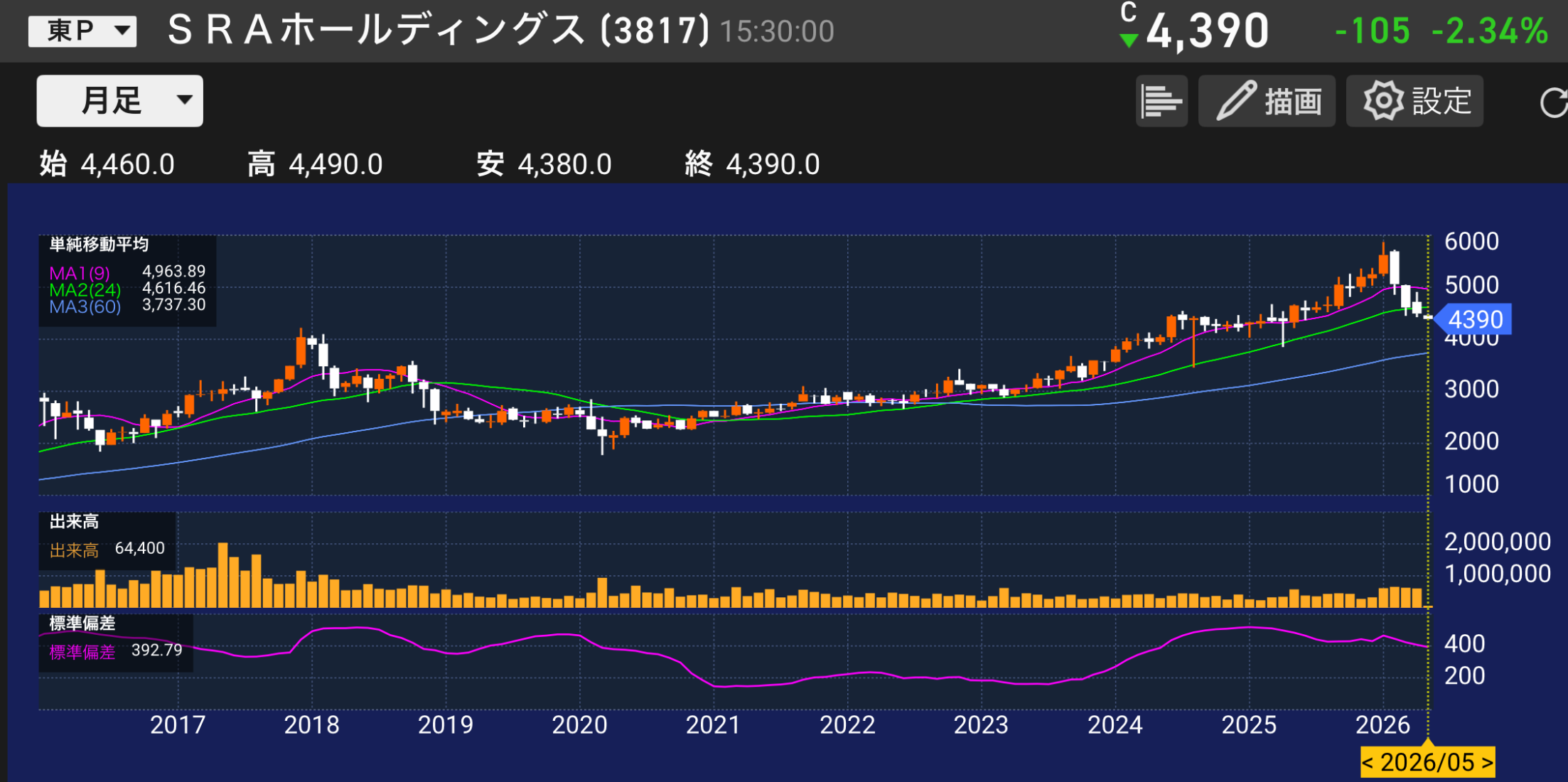Click the 2024 label on time axis
This screenshot has height=782, width=1568.
tap(1115, 725)
